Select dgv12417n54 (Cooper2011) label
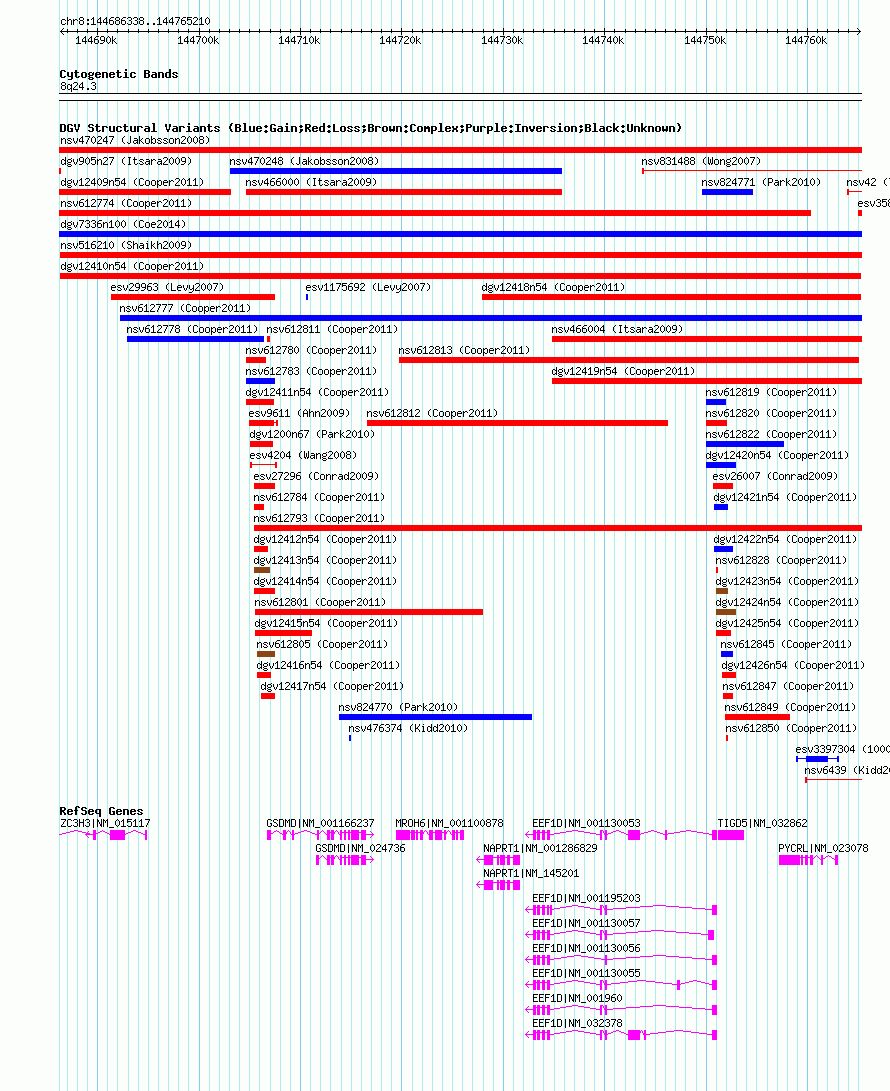The image size is (890, 1091). (x=332, y=685)
